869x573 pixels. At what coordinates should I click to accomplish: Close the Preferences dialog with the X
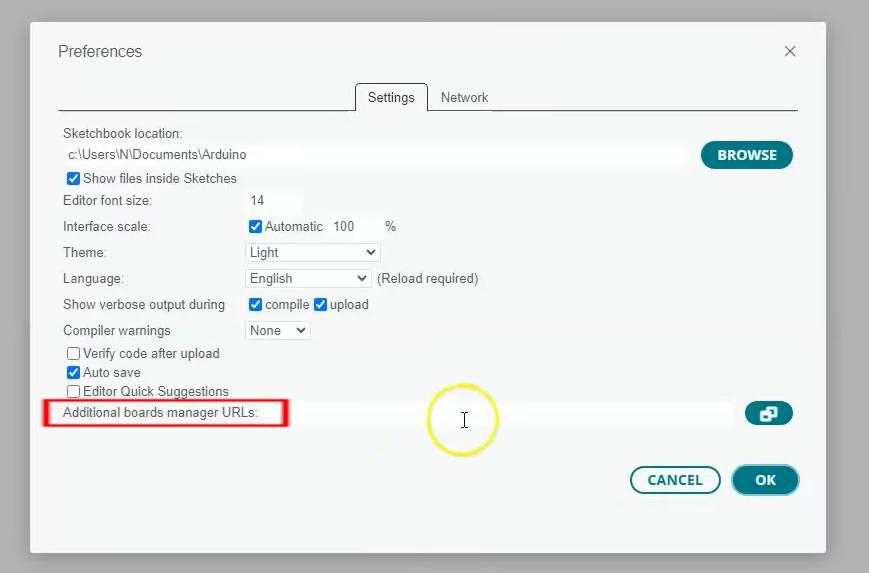coord(790,52)
